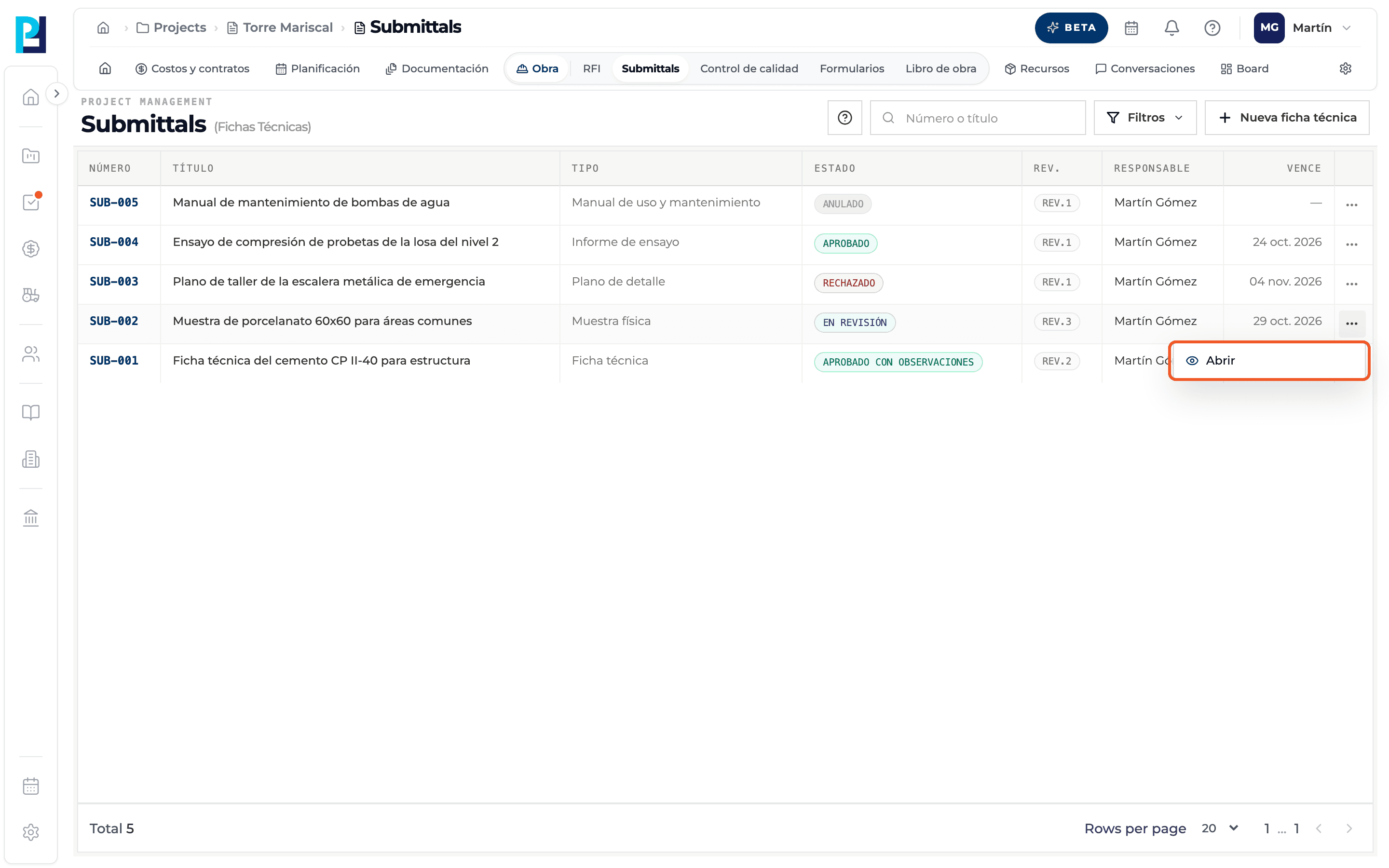The image size is (1389, 868).
Task: Open notifications bell
Action: point(1171,27)
